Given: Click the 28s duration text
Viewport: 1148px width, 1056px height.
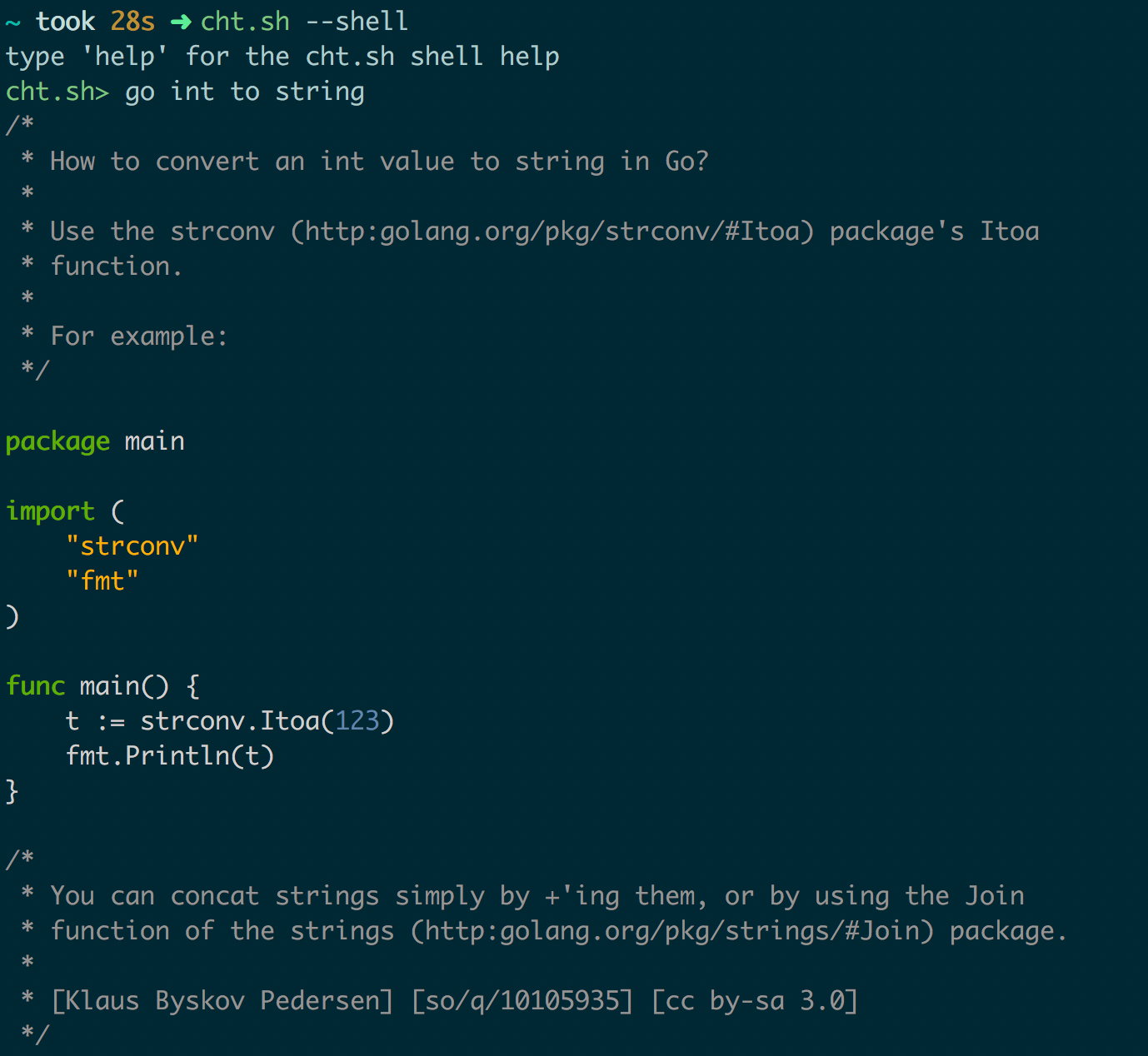Looking at the screenshot, I should click(132, 22).
